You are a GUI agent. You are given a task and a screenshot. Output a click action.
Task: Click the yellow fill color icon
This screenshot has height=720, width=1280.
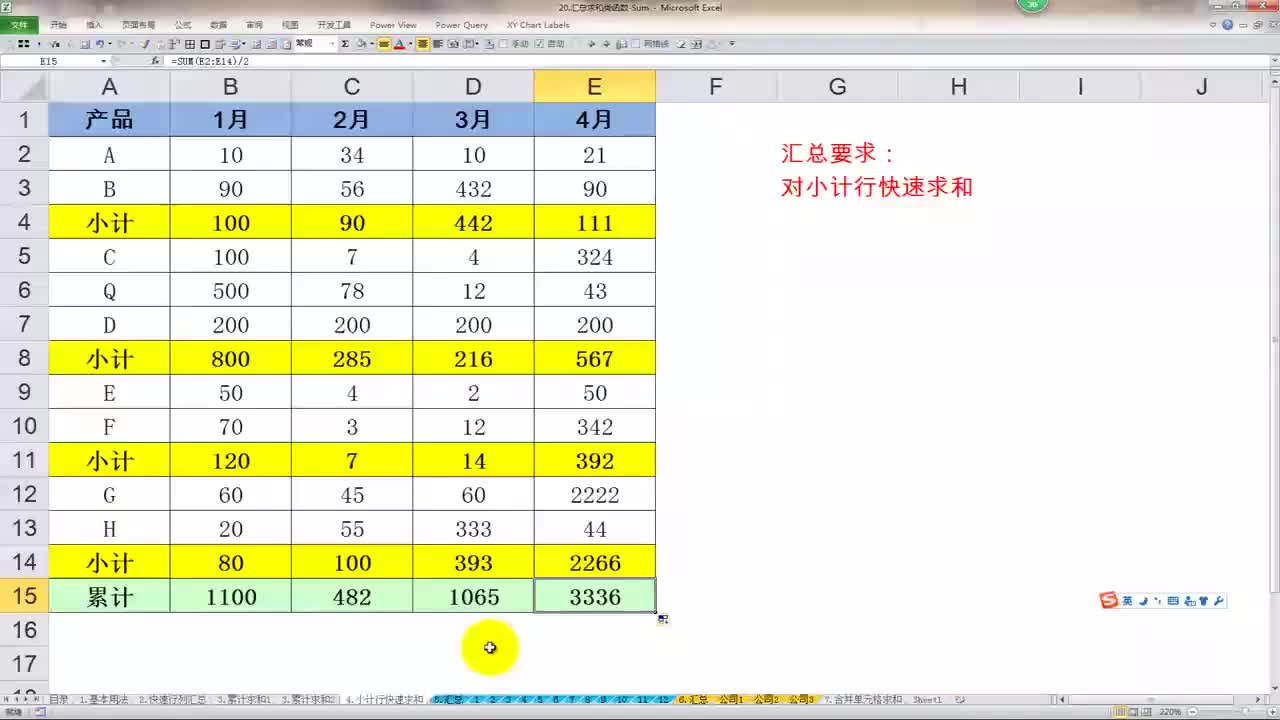coord(384,44)
